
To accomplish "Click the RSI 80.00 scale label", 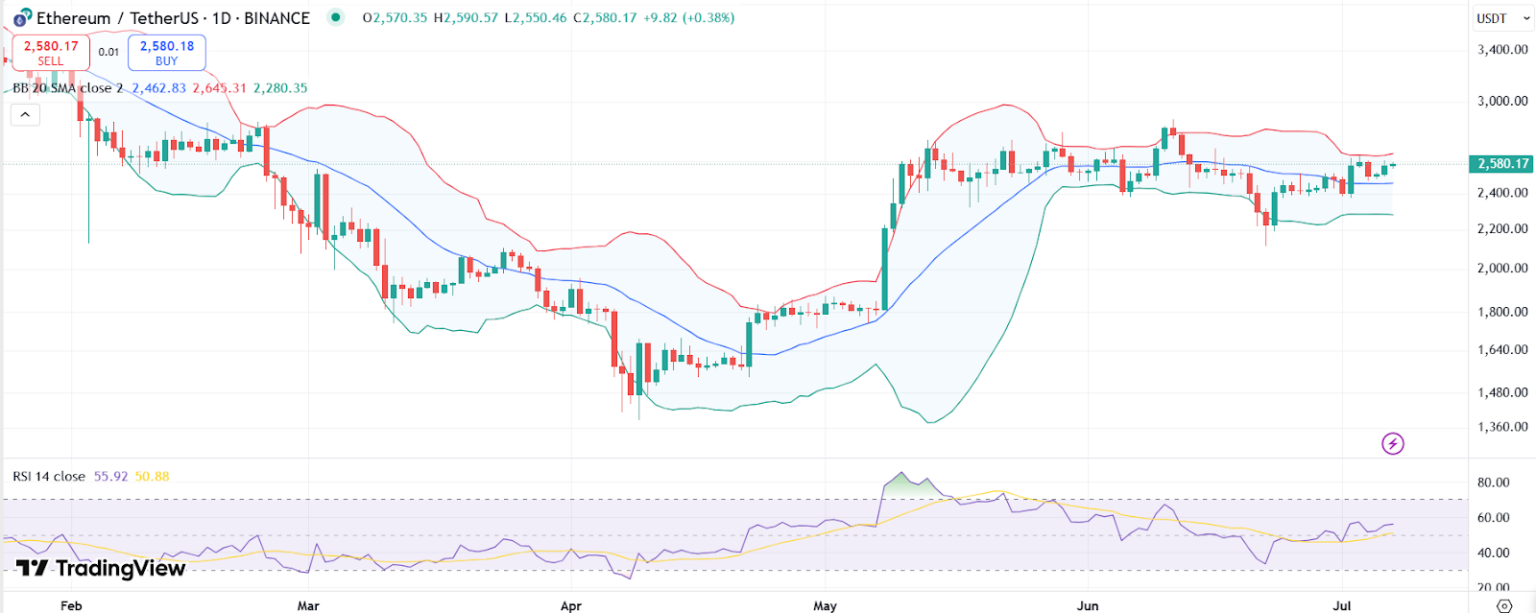I will [1493, 483].
